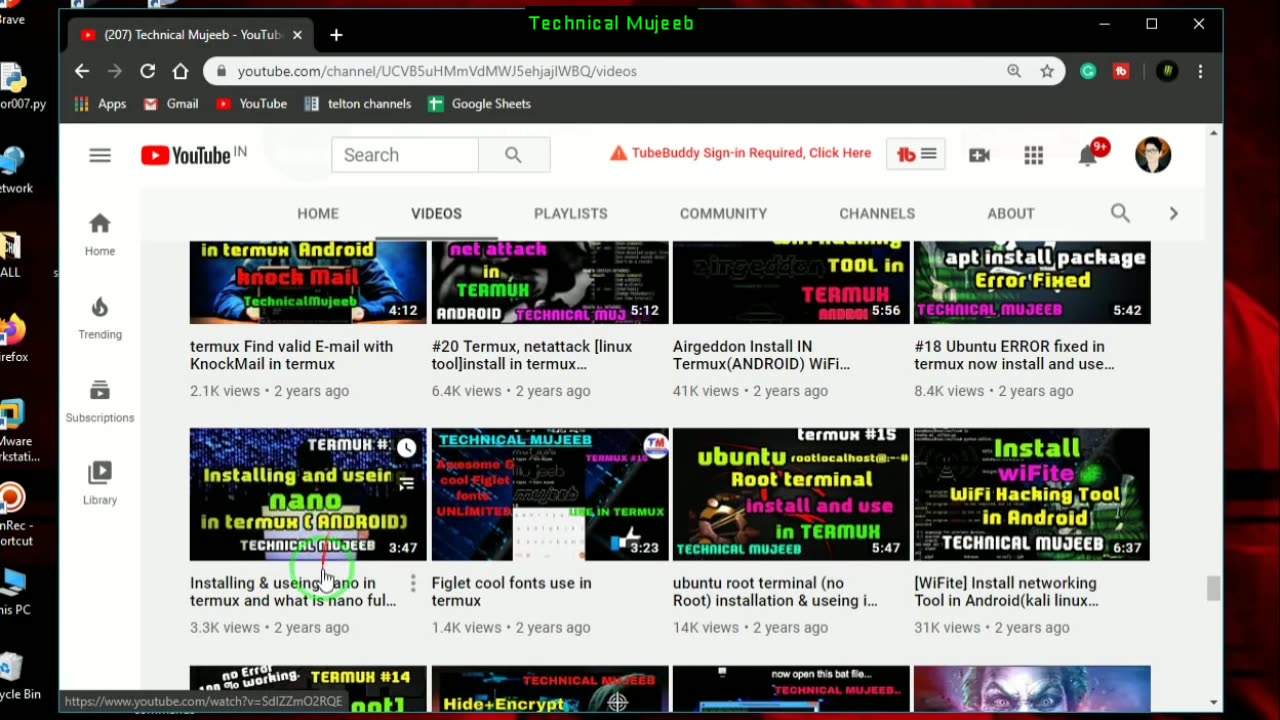Click the search magnifier button next to Search box
1280x720 pixels.
(x=514, y=155)
